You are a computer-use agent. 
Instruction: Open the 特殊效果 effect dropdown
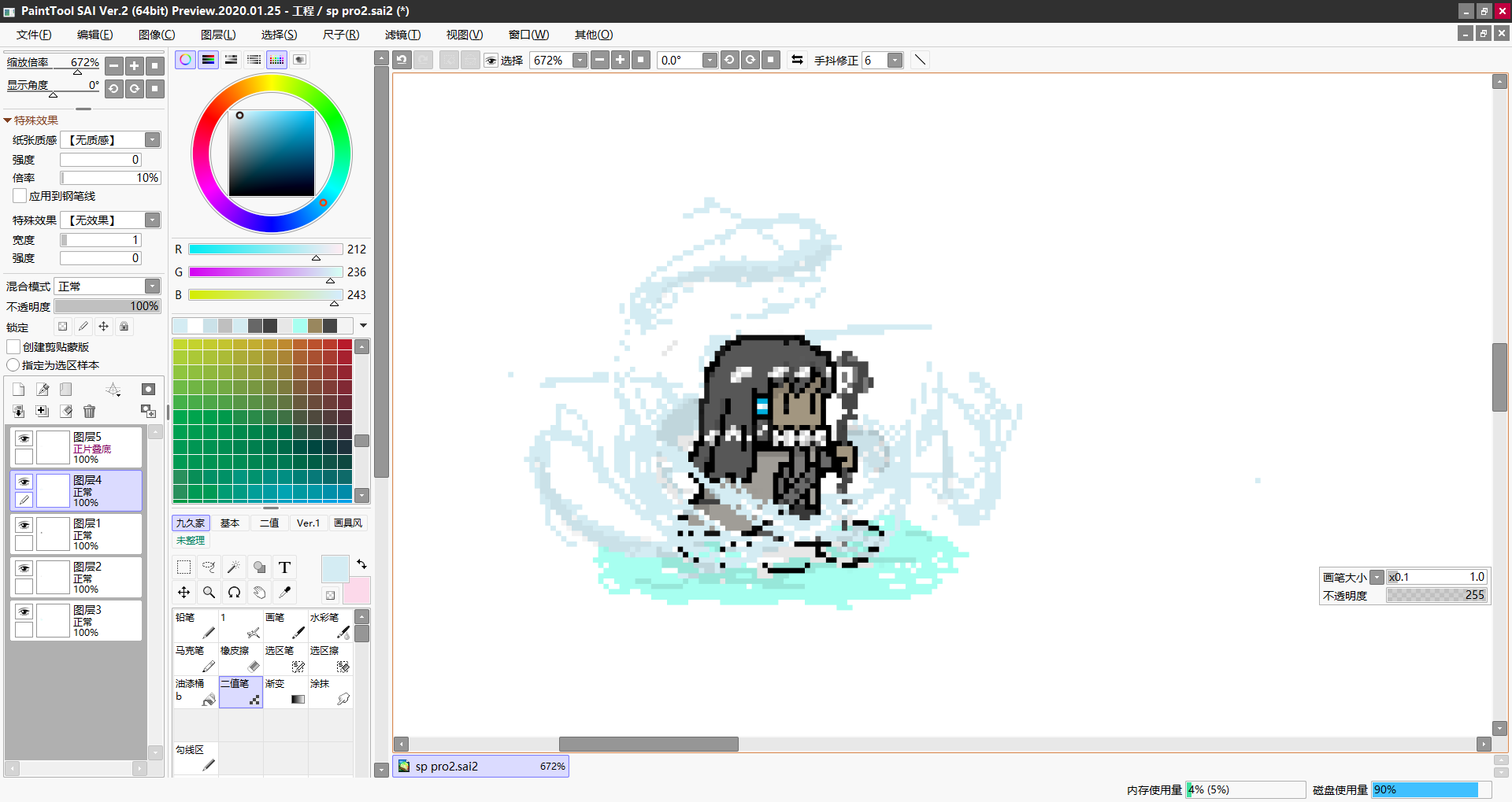[x=153, y=220]
